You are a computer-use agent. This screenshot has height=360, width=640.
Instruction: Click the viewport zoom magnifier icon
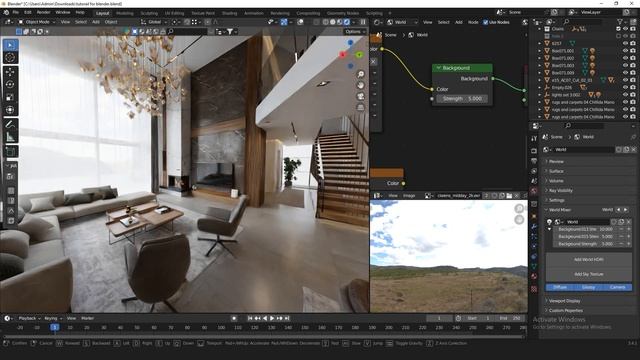coord(361,74)
